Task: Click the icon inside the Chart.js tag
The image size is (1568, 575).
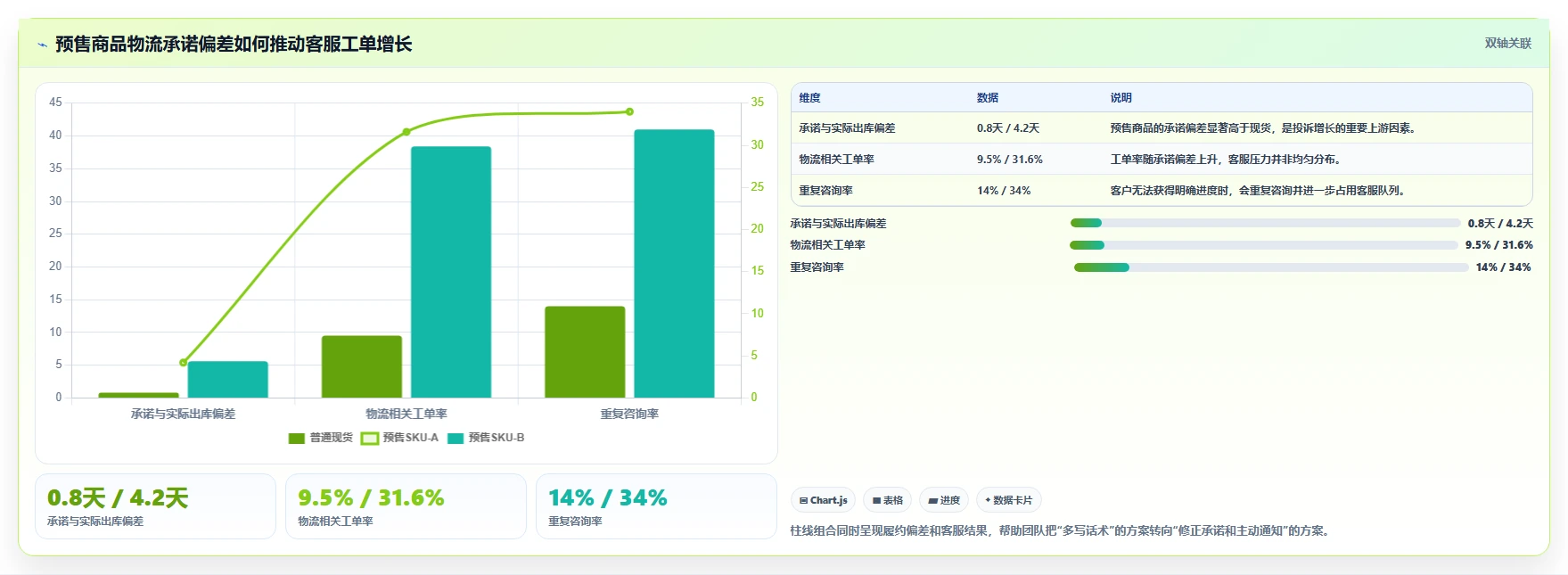Action: 803,501
